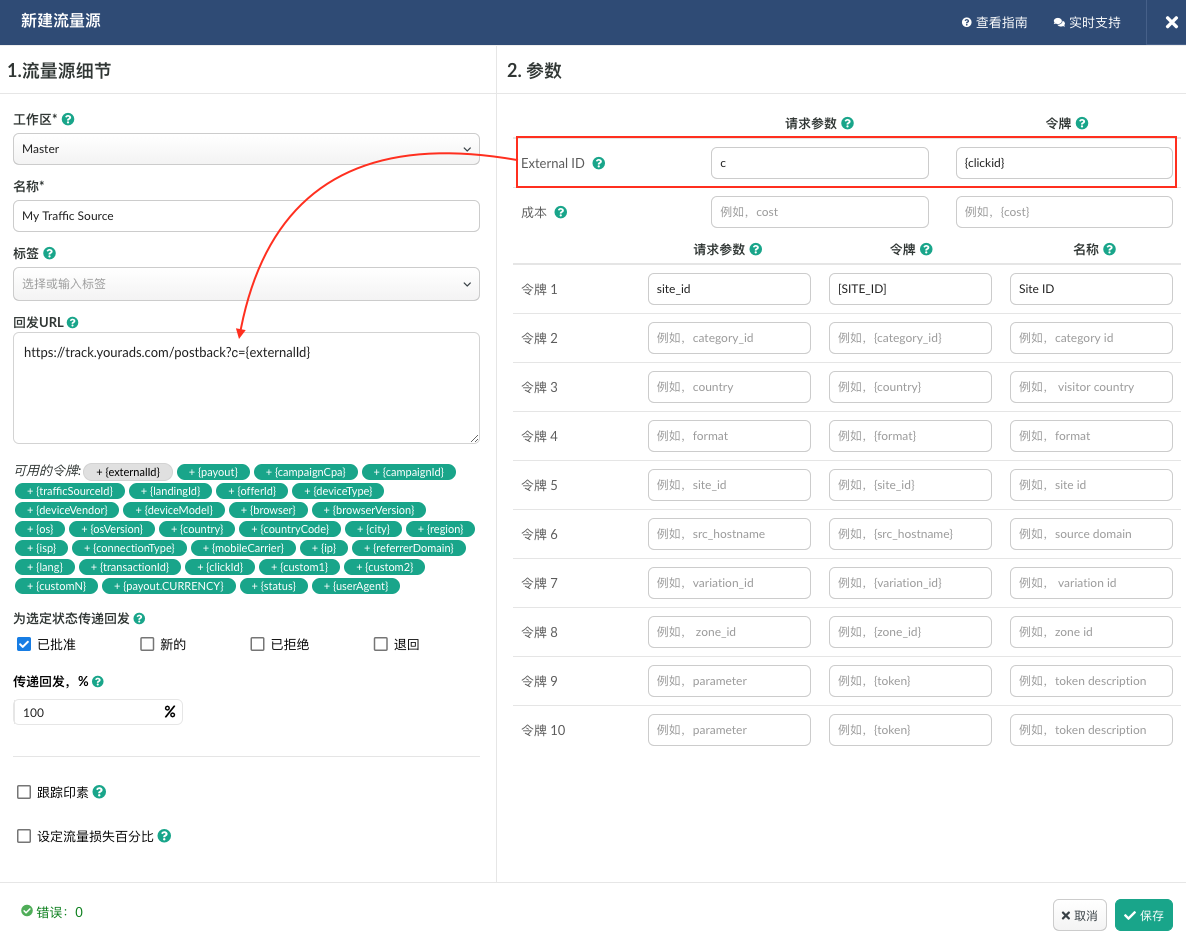This screenshot has width=1186, height=941.
Task: Click the help icon next to 回发URL
Action: 73,323
